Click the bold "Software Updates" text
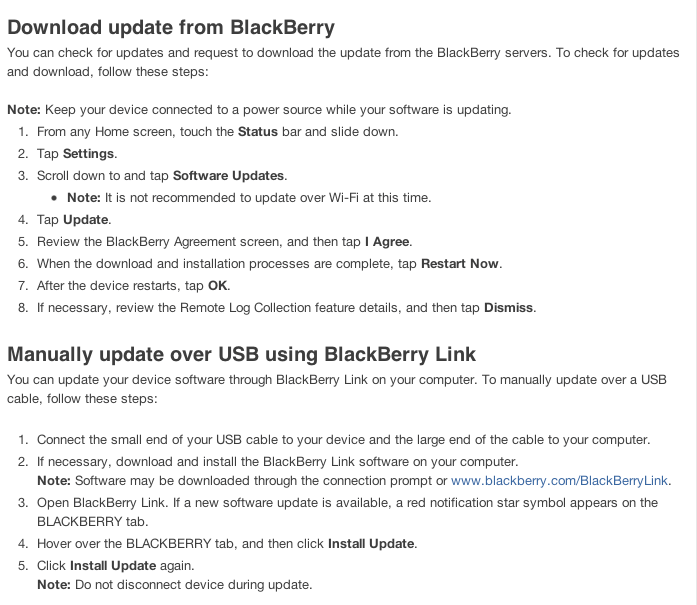 point(229,176)
